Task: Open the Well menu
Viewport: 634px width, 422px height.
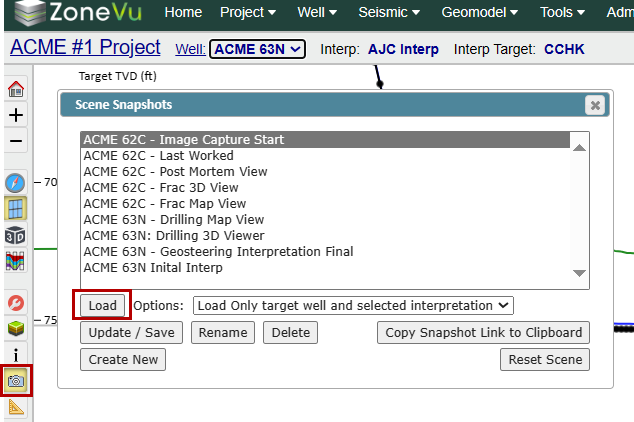Action: [x=317, y=13]
